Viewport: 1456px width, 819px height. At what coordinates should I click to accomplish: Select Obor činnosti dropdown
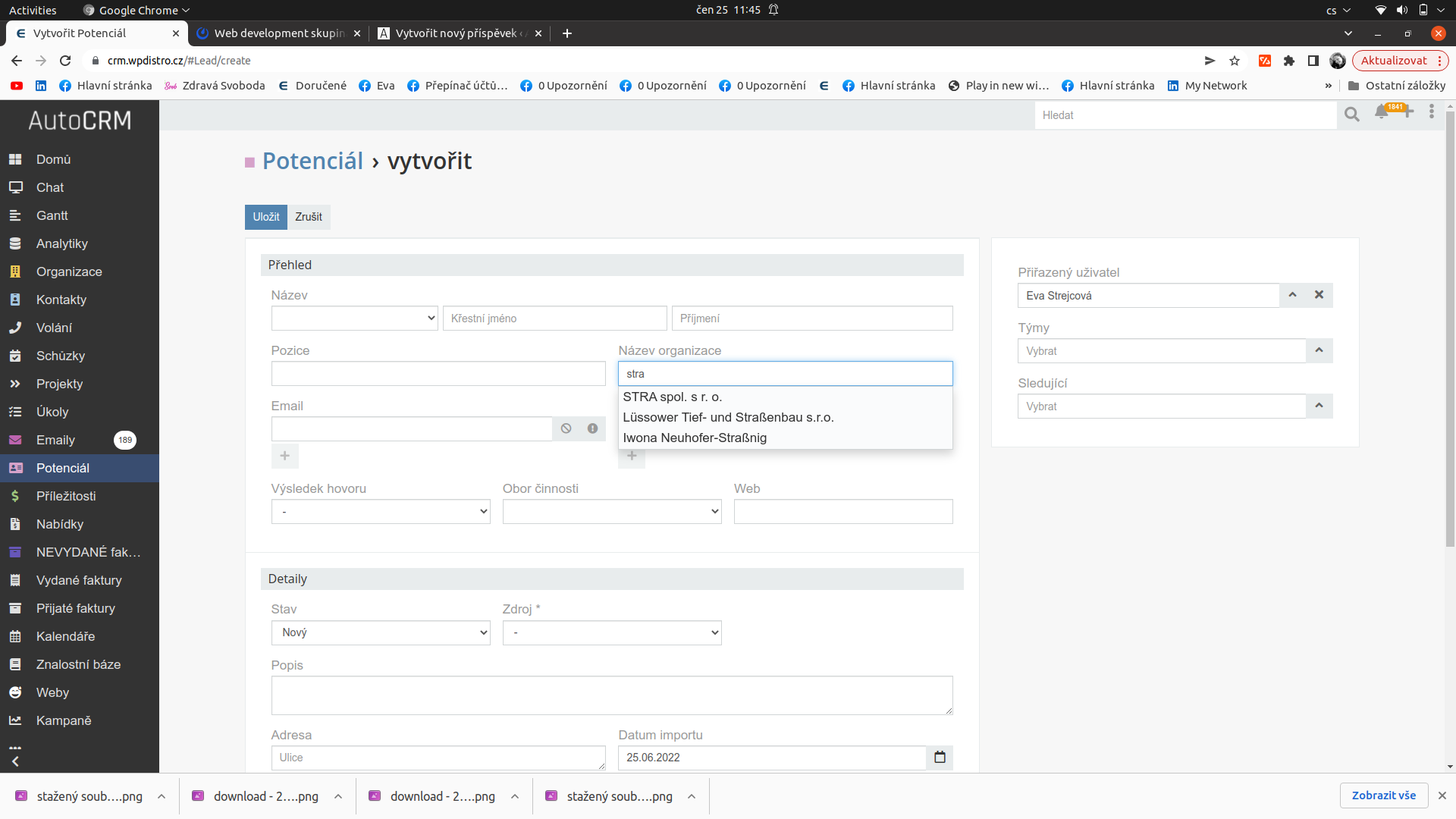pos(612,511)
